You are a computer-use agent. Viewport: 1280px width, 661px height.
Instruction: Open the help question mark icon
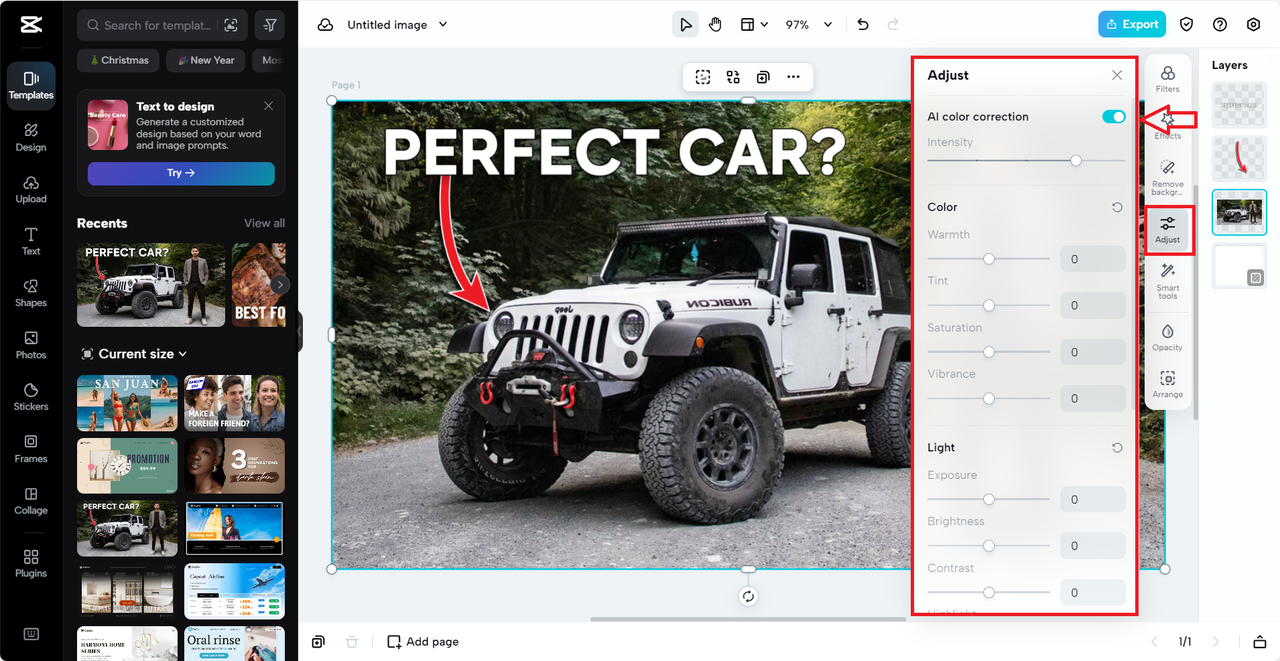(1220, 25)
